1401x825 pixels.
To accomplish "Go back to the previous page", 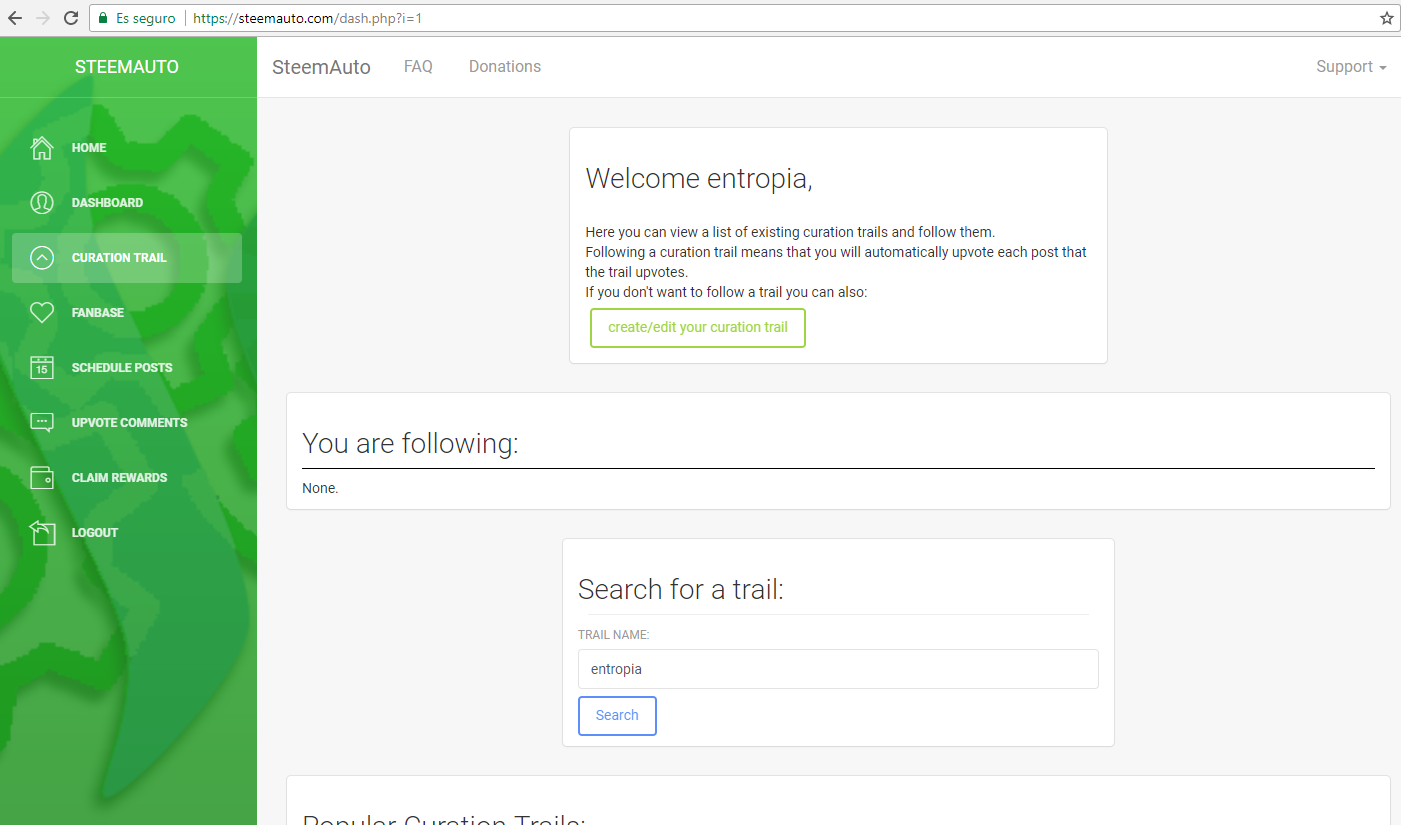I will pyautogui.click(x=15, y=18).
